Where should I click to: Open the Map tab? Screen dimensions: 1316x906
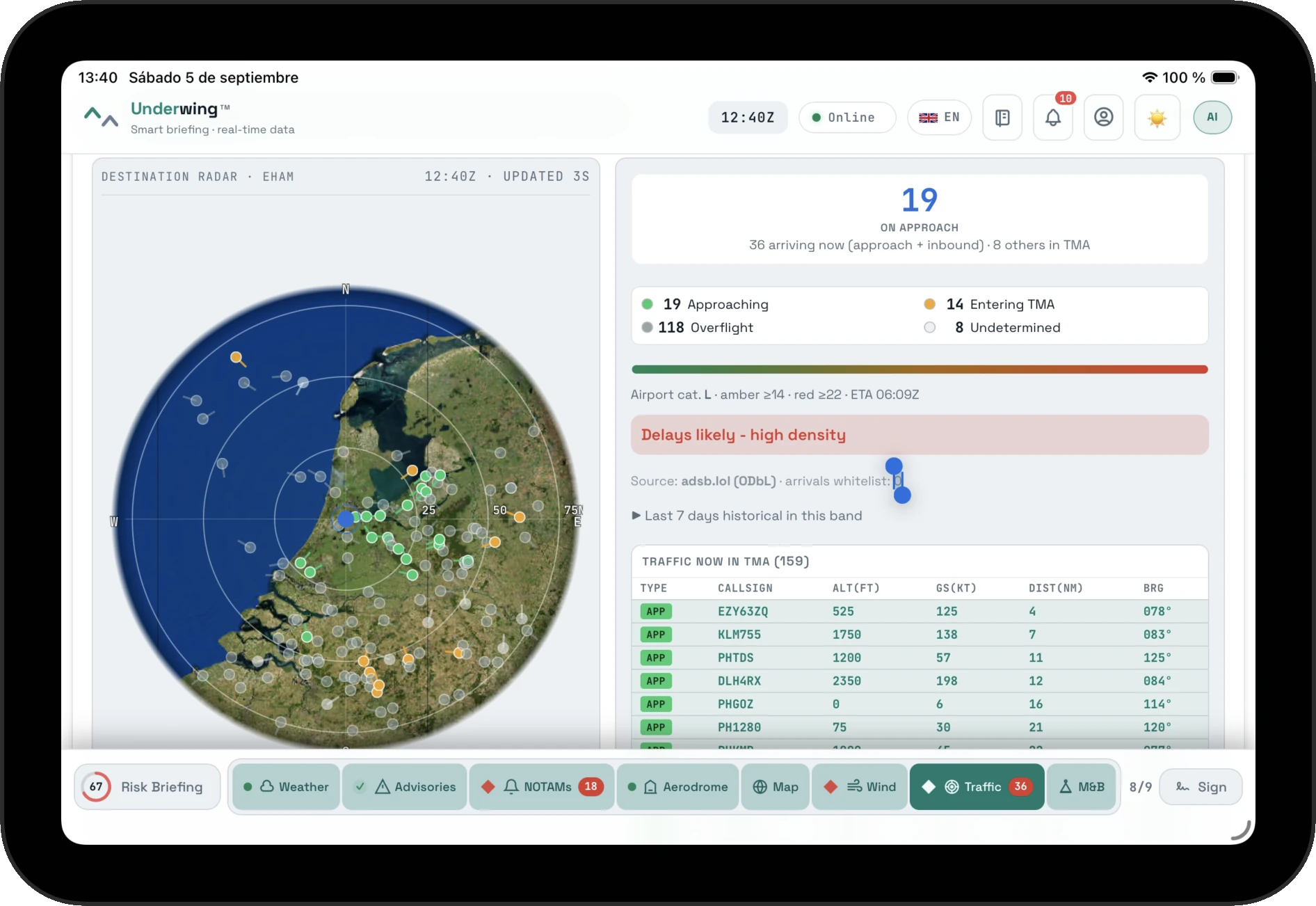point(776,787)
